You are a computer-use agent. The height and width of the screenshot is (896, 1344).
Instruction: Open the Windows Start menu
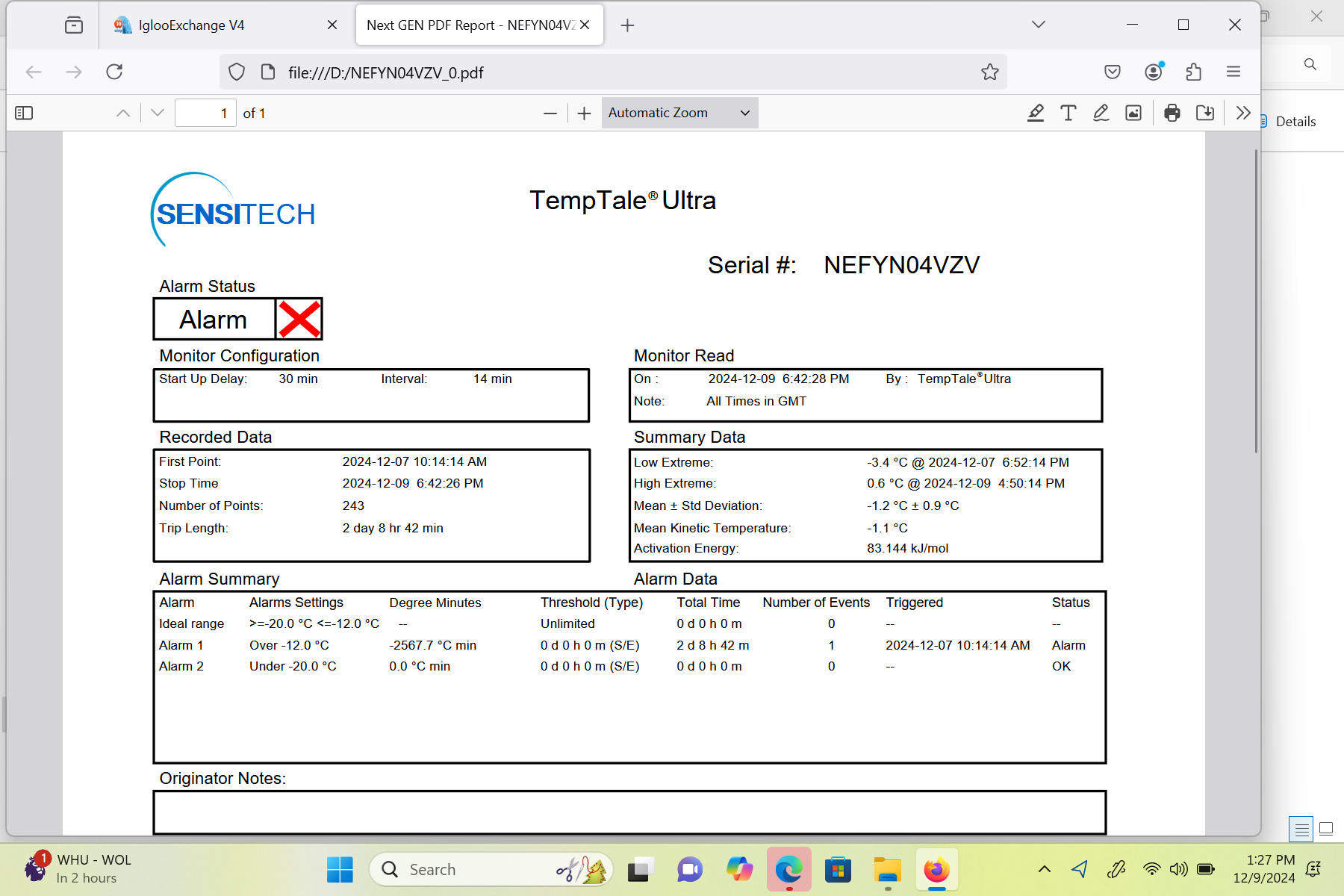(x=340, y=870)
